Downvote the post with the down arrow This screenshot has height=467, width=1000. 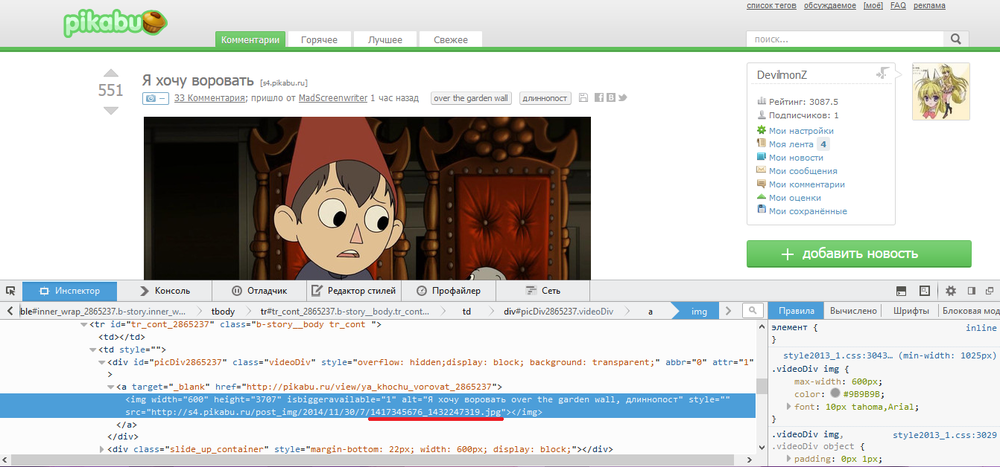tap(111, 109)
